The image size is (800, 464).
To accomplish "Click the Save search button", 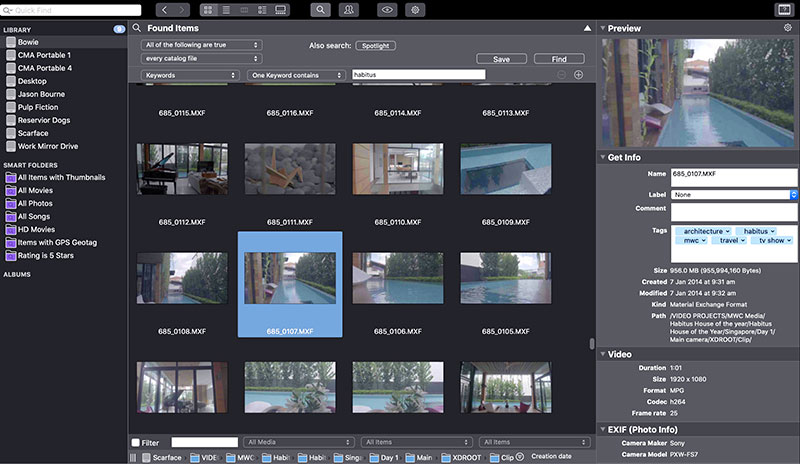I will click(x=502, y=59).
